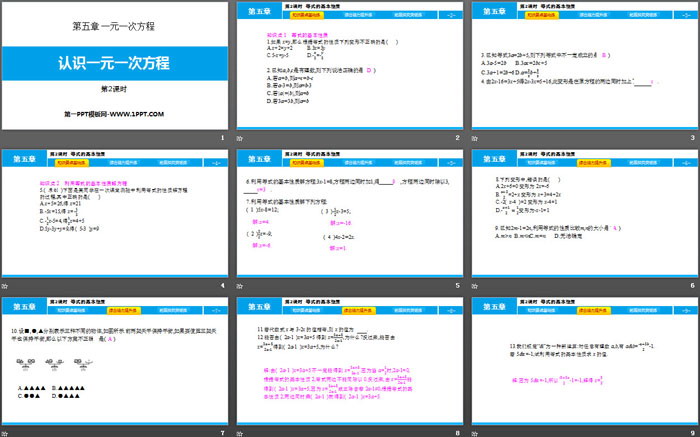Click the animation star icon under slide 6
Screen dimensions: 700x437
pos(477,284)
